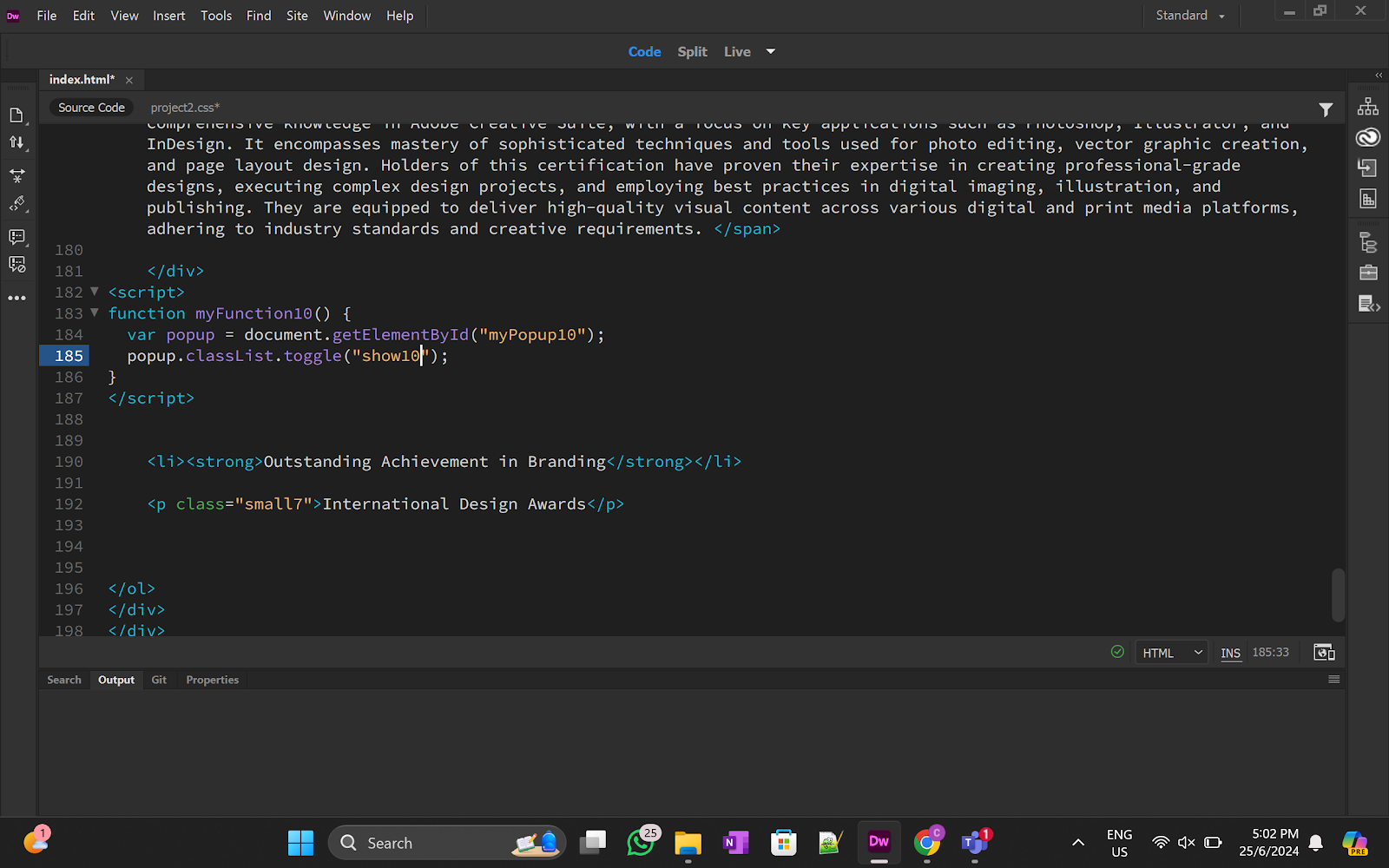Open the Window menu
This screenshot has height=868, width=1389.
tap(347, 16)
